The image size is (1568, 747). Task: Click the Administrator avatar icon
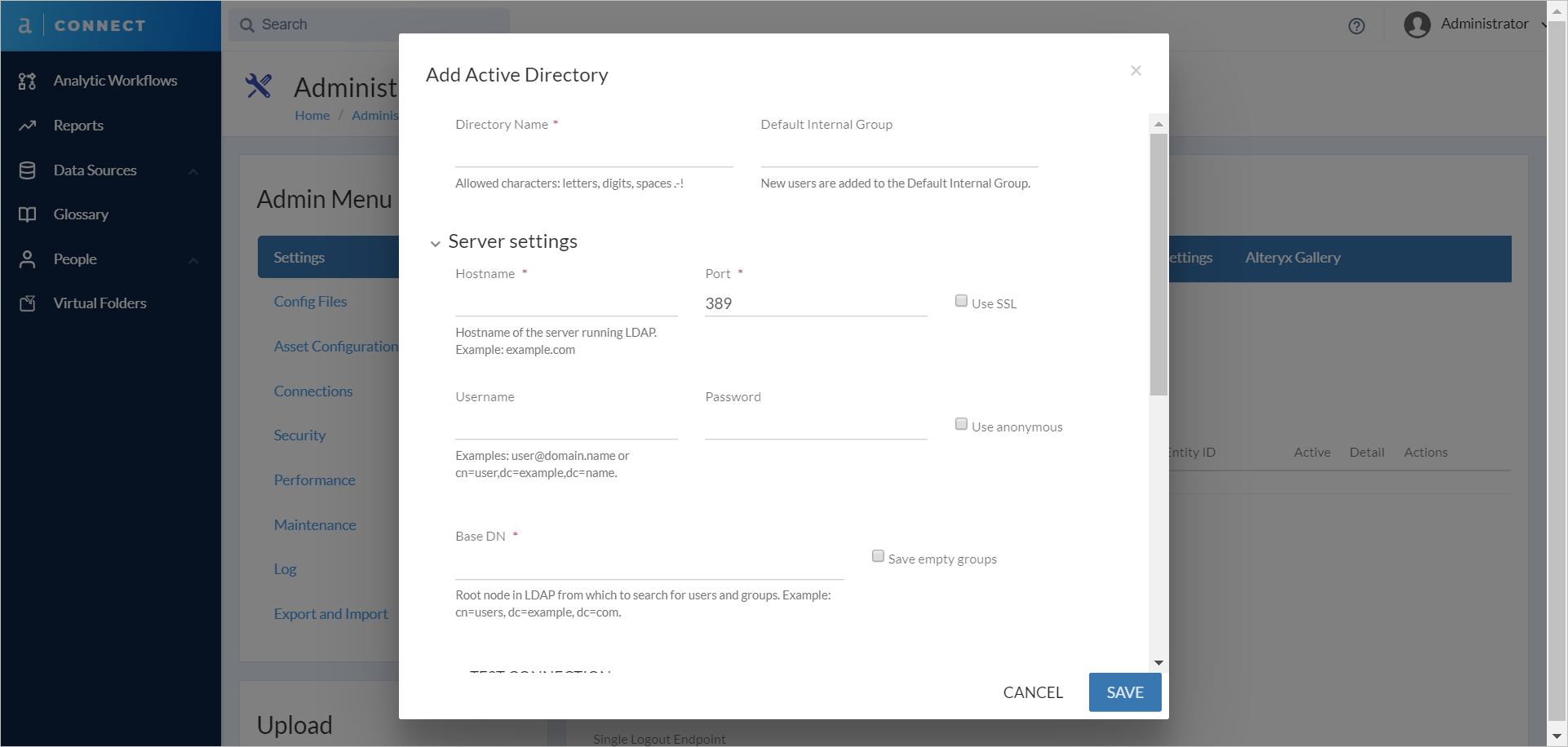pos(1417,25)
